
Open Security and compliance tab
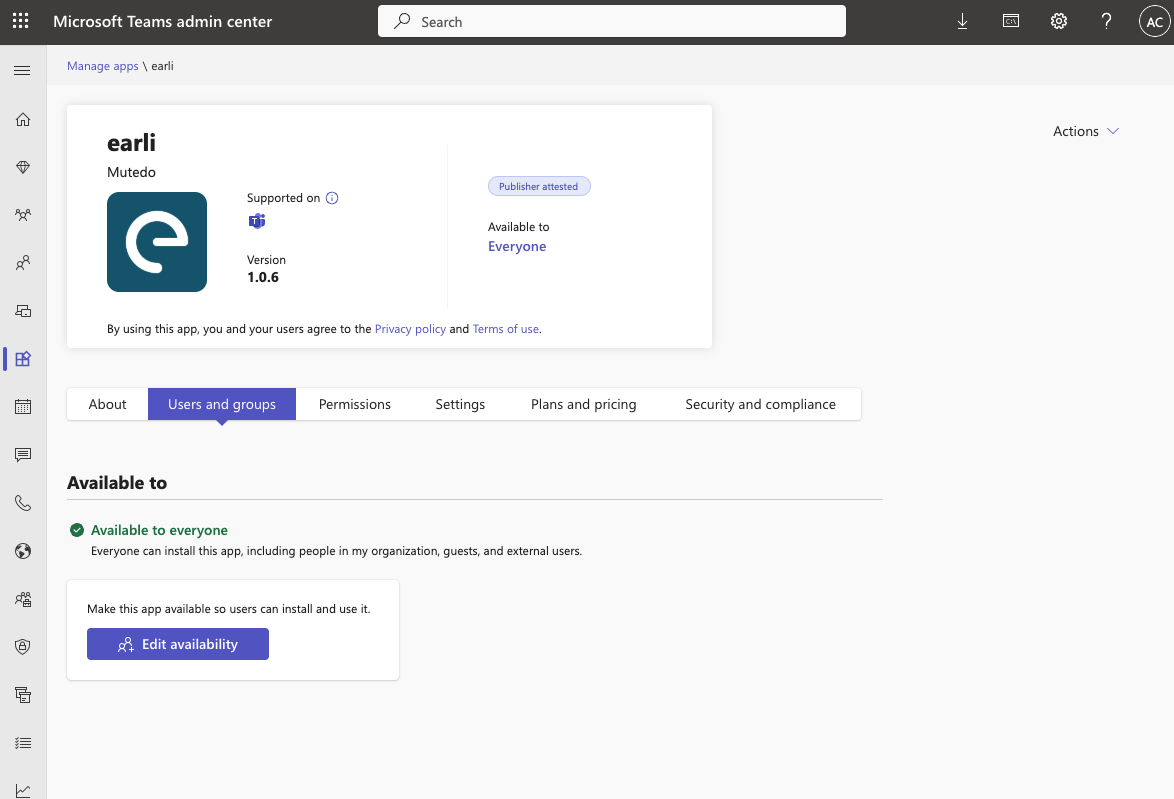[761, 404]
